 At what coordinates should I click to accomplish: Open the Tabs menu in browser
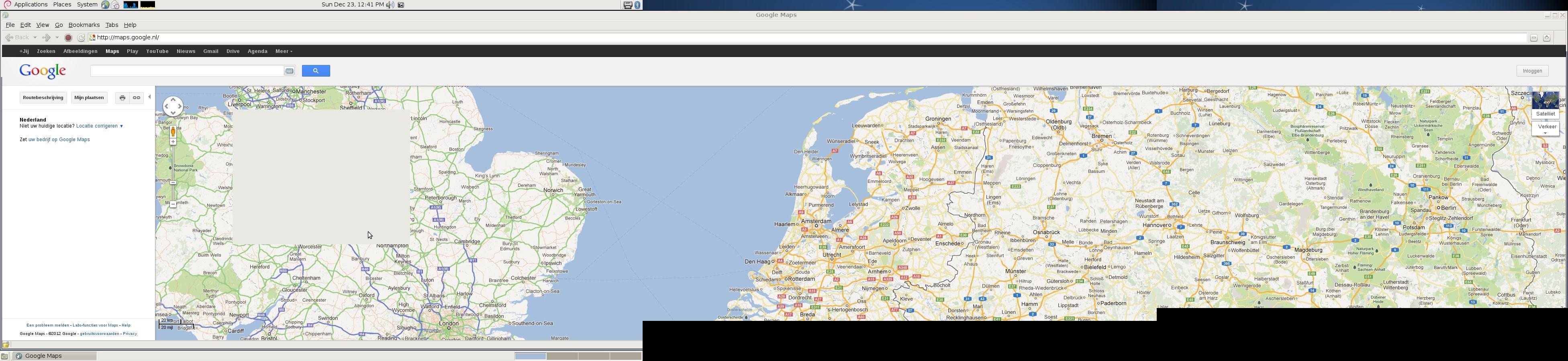112,25
